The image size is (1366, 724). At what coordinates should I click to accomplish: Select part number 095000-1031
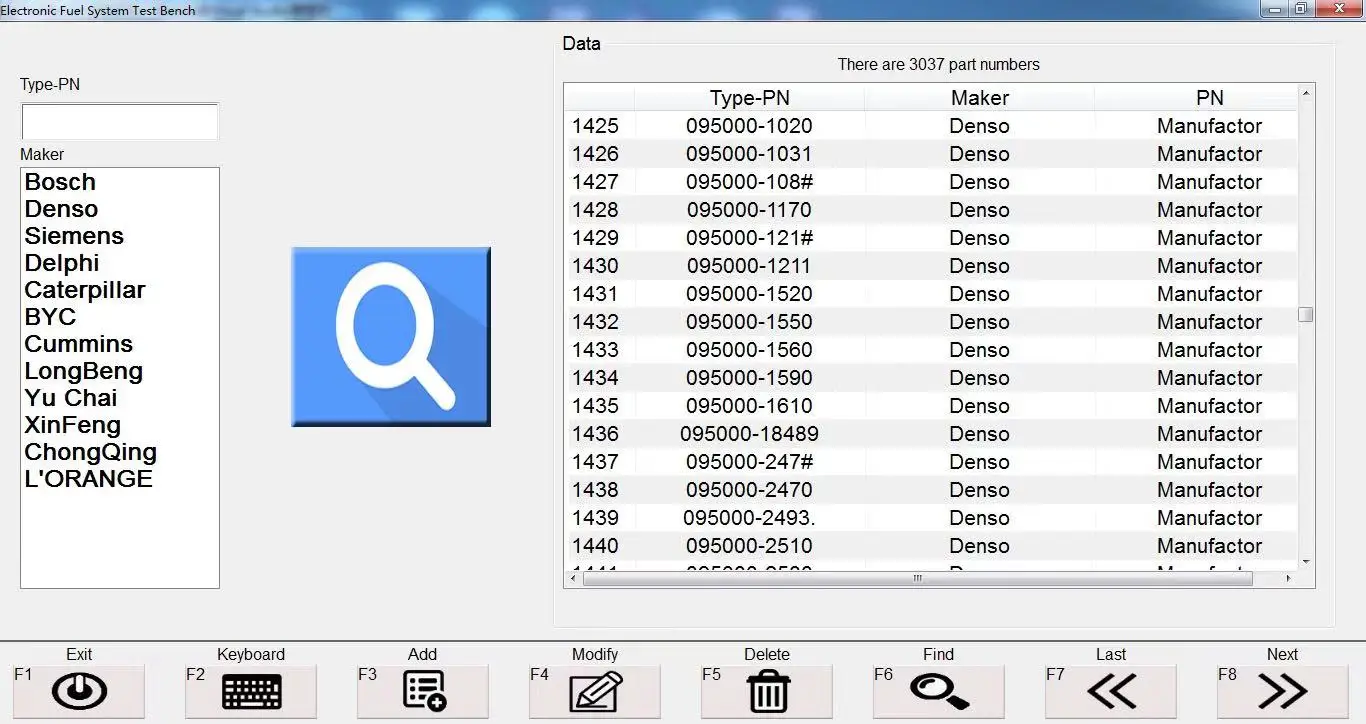pos(749,154)
